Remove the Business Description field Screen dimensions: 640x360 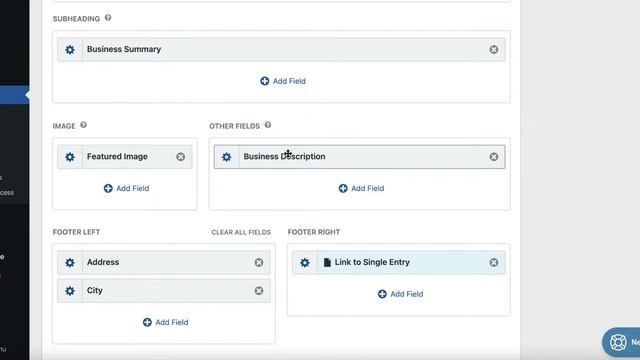494,157
